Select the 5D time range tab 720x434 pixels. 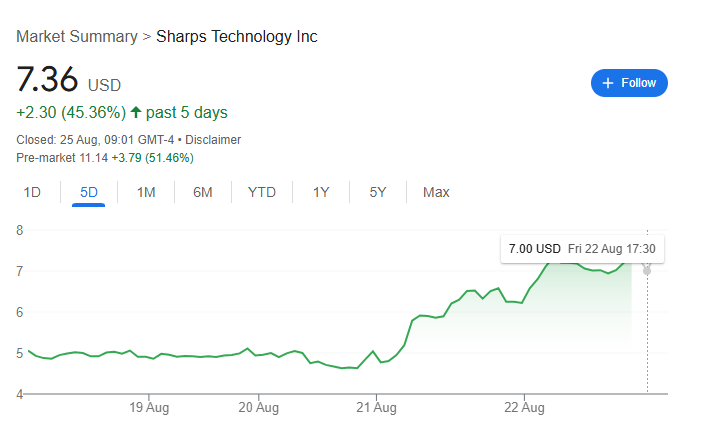click(89, 192)
